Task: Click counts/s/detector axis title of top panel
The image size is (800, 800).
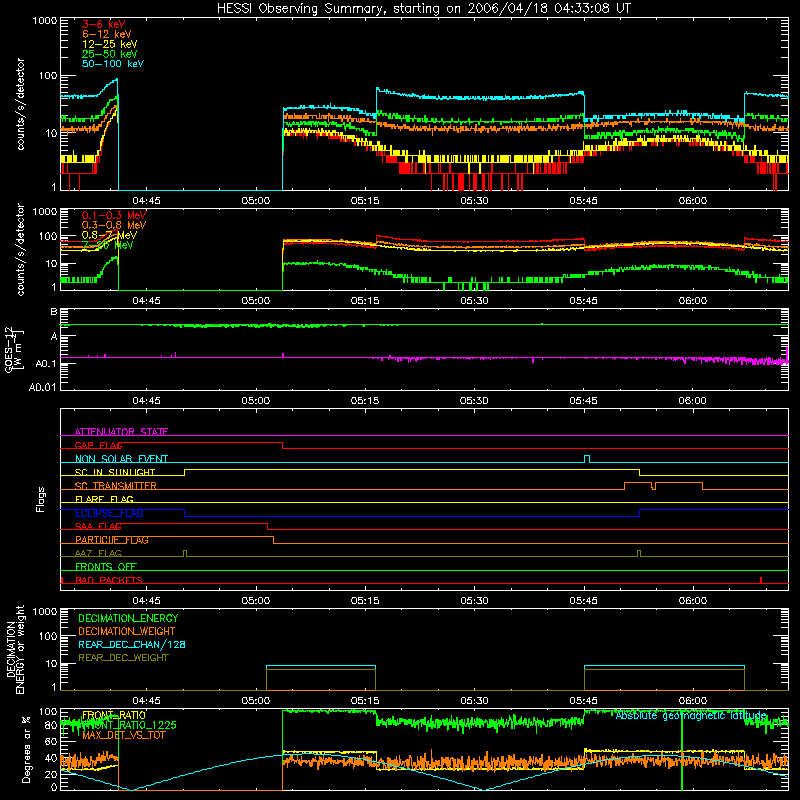Action: (x=20, y=104)
